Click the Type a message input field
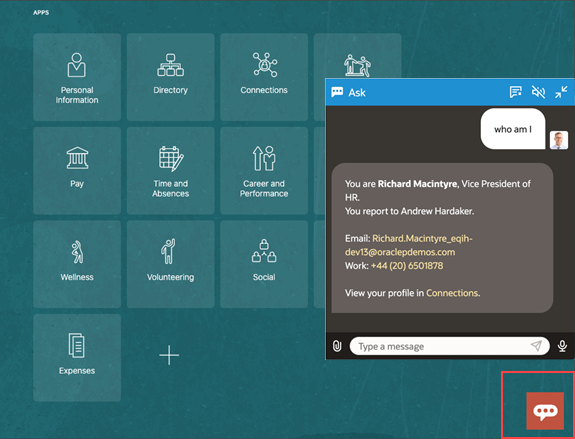The height and width of the screenshot is (439, 575). coord(450,346)
